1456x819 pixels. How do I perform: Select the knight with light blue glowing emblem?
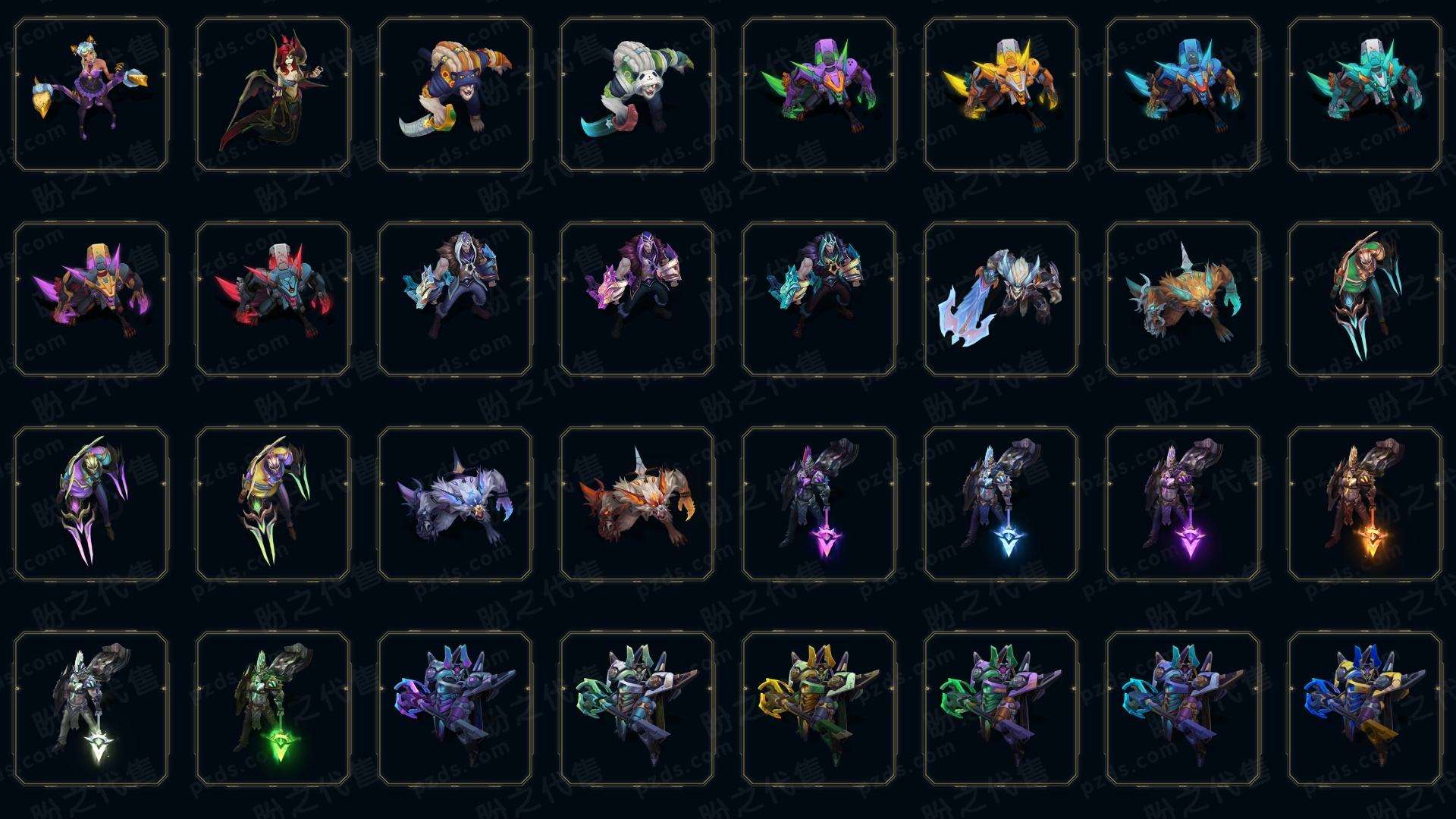(x=1001, y=504)
